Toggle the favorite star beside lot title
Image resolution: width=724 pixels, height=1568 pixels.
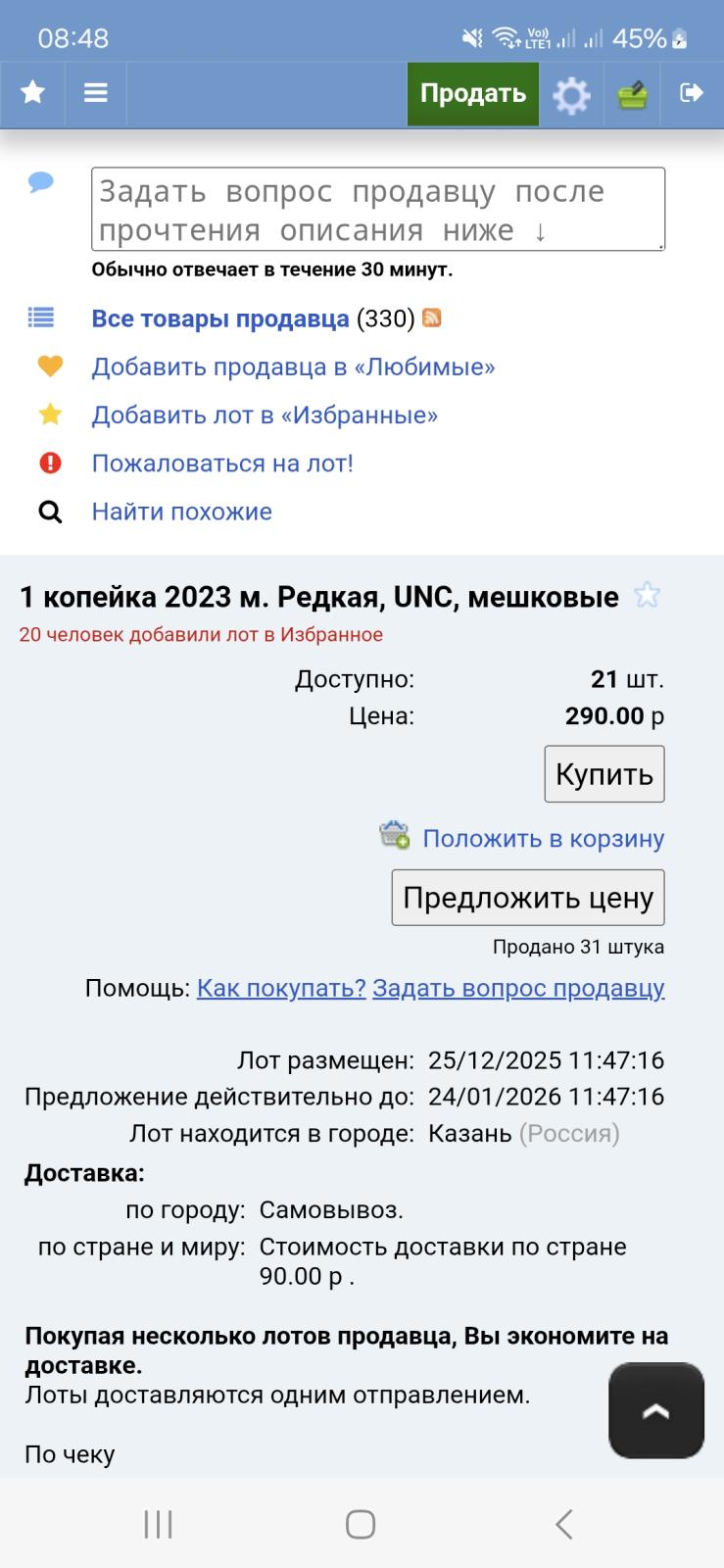point(647,595)
